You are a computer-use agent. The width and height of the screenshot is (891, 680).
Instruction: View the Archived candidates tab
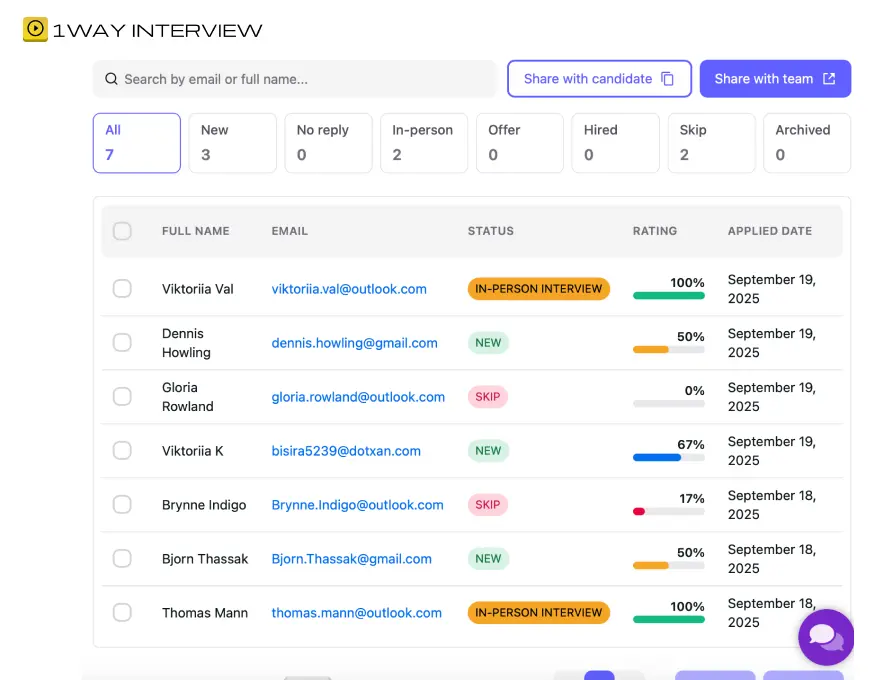(807, 143)
